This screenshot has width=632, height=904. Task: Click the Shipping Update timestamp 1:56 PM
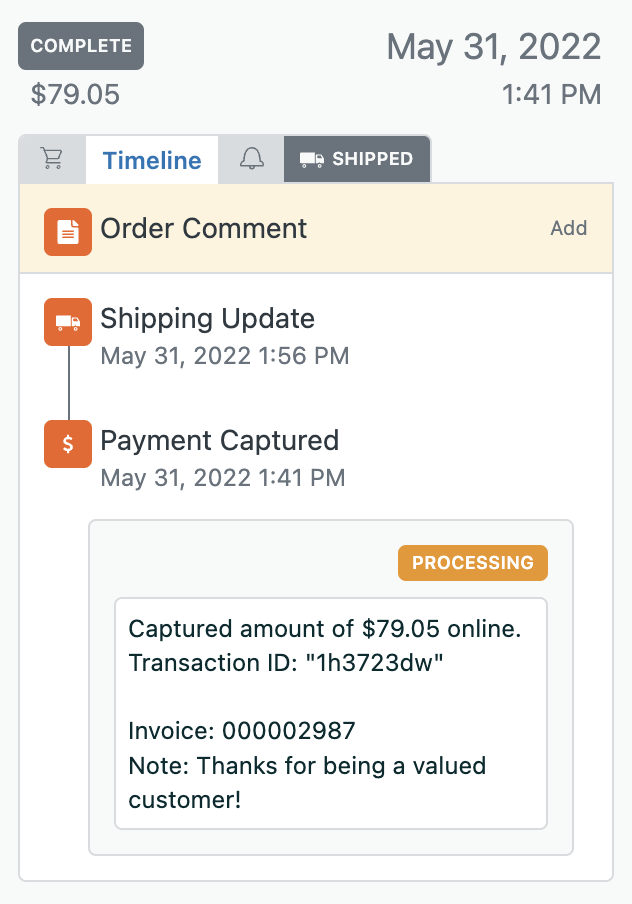pos(225,356)
